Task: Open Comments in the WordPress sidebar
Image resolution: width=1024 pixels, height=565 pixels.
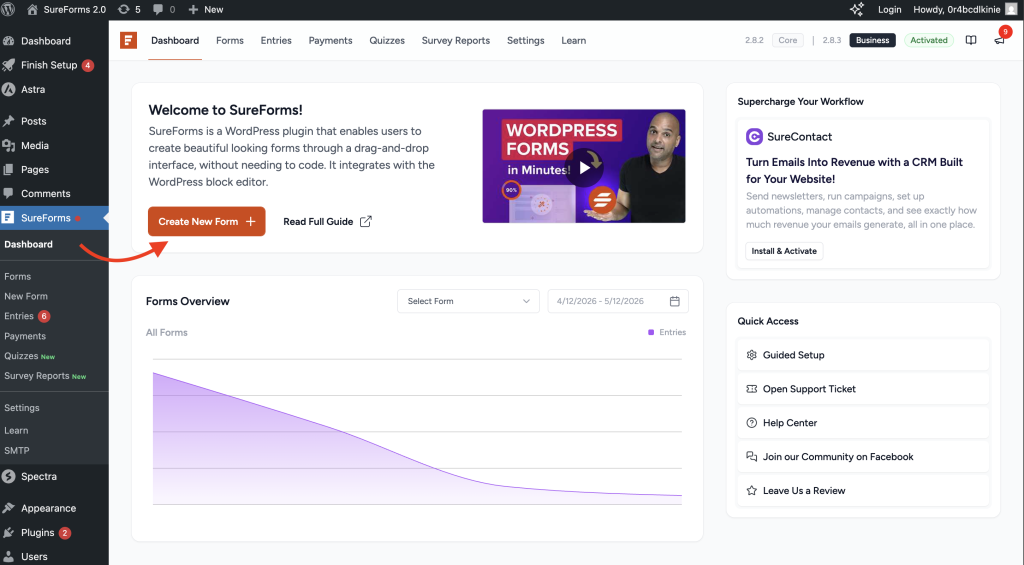Action: coord(46,193)
